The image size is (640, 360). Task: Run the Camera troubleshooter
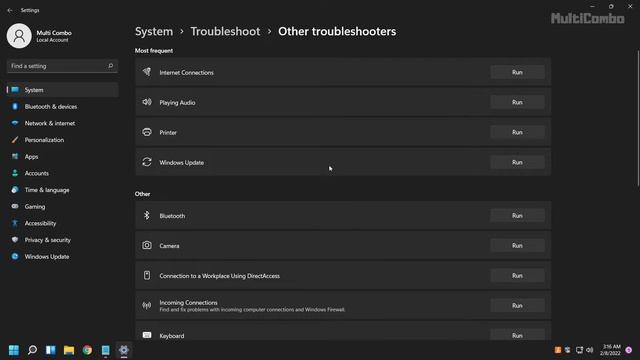pos(517,246)
